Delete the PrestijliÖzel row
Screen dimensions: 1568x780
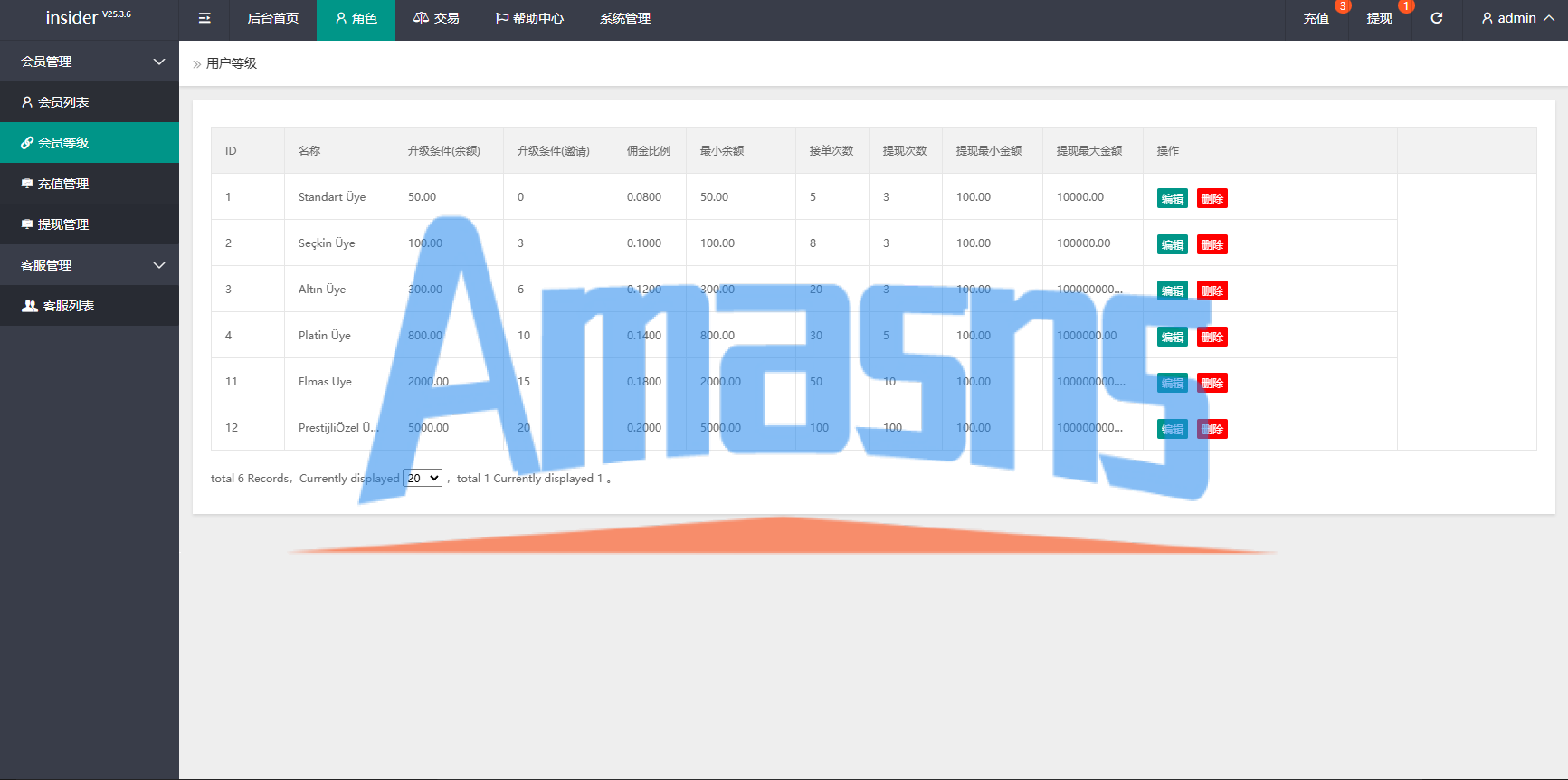[1212, 429]
